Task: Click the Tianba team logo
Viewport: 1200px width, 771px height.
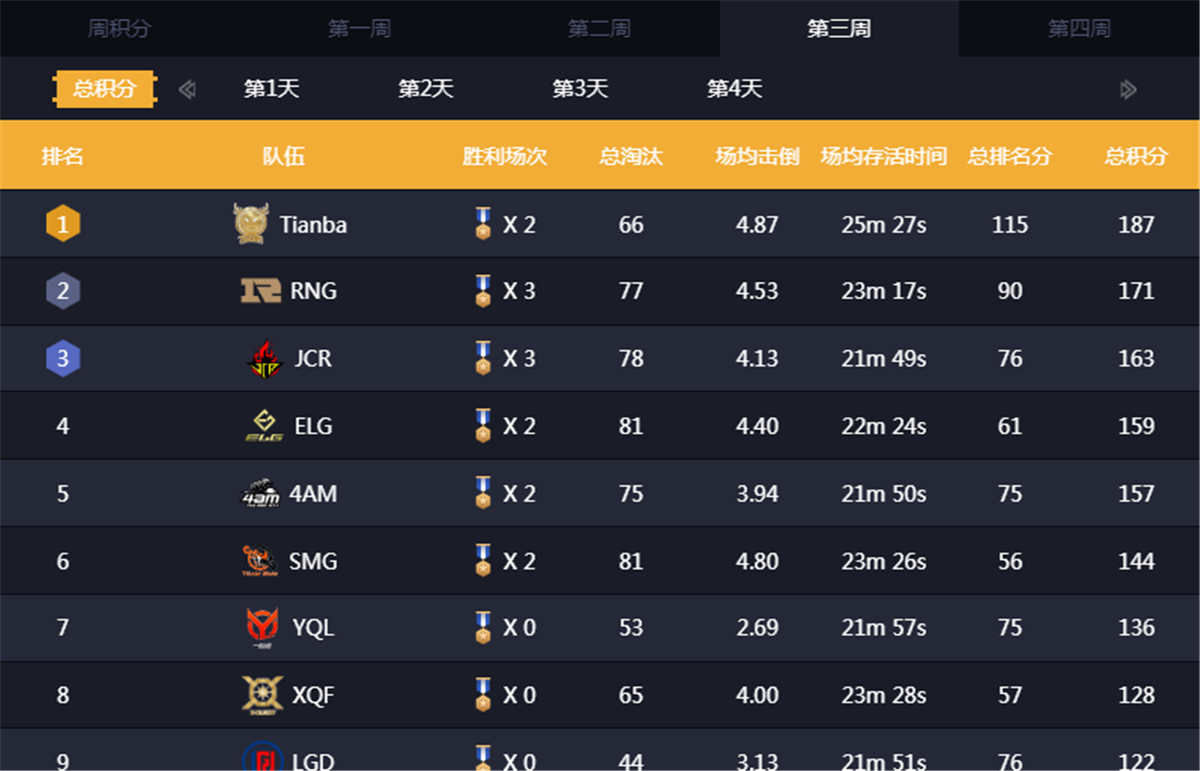Action: (x=251, y=224)
